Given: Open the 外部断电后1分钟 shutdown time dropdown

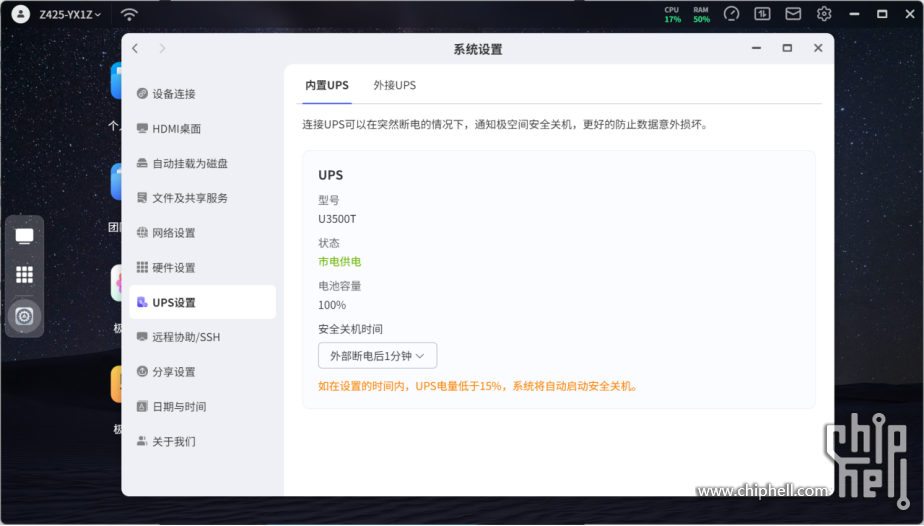Looking at the screenshot, I should 377,355.
